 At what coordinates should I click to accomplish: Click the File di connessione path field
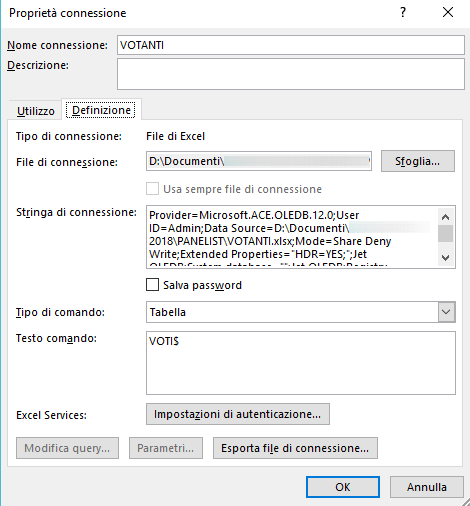coord(259,161)
